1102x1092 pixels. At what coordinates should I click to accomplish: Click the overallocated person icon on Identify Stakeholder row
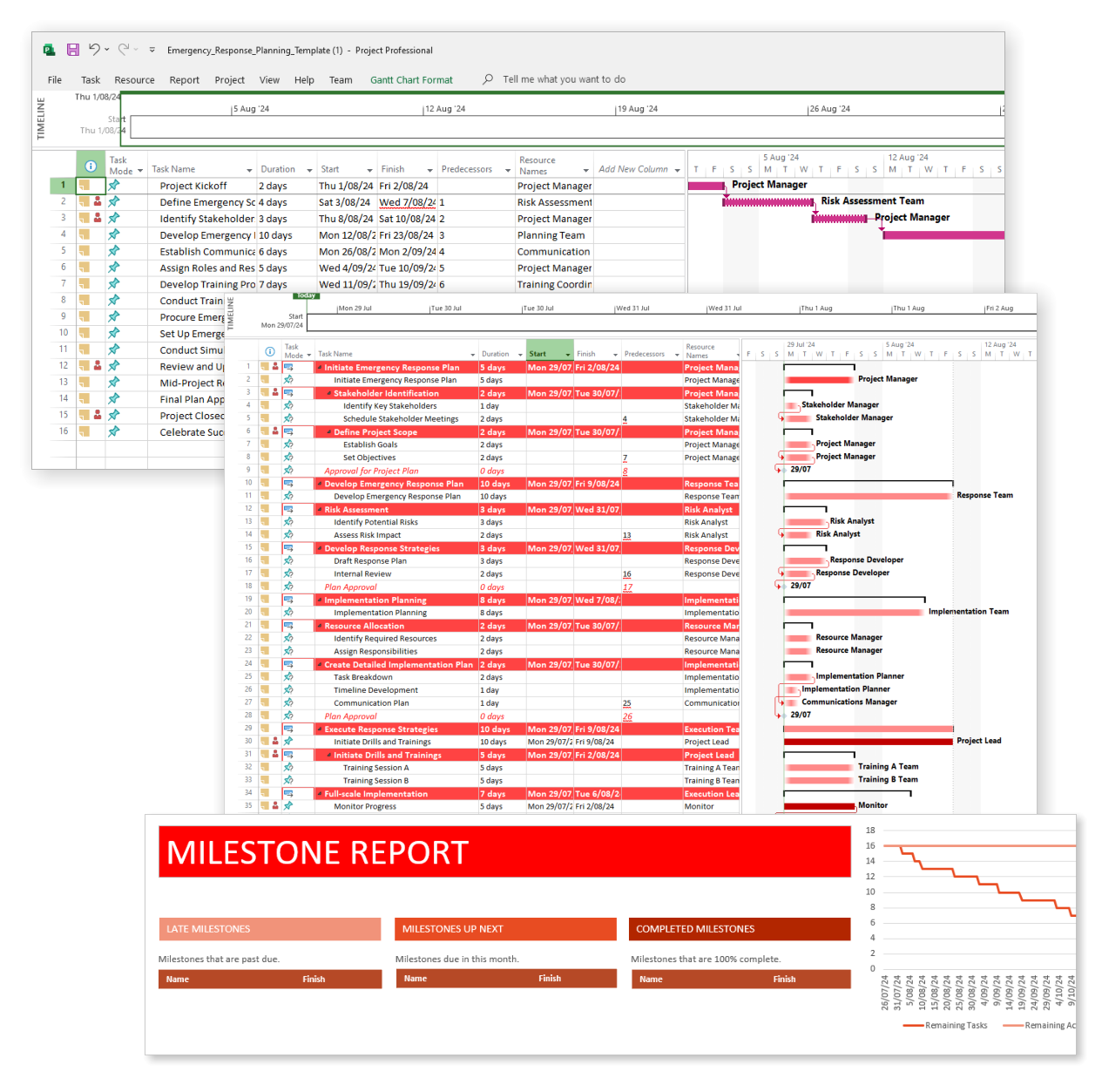pos(98,218)
